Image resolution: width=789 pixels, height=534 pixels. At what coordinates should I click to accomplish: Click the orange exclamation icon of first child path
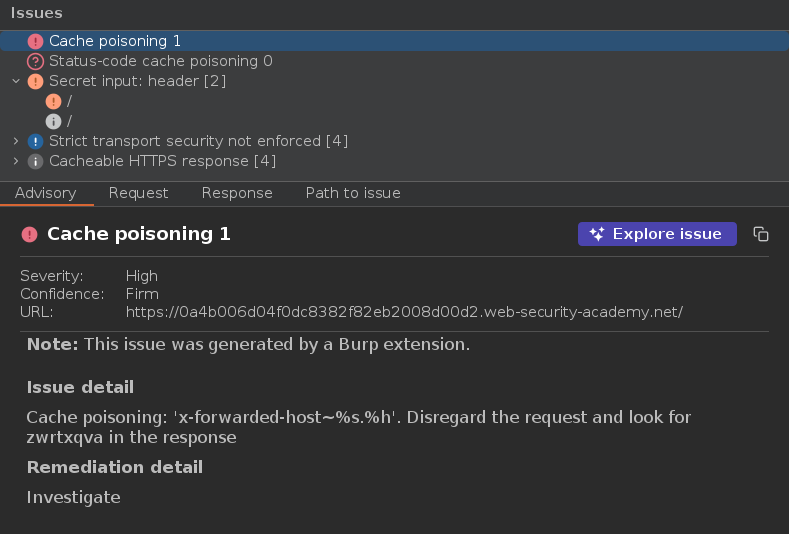click(54, 101)
